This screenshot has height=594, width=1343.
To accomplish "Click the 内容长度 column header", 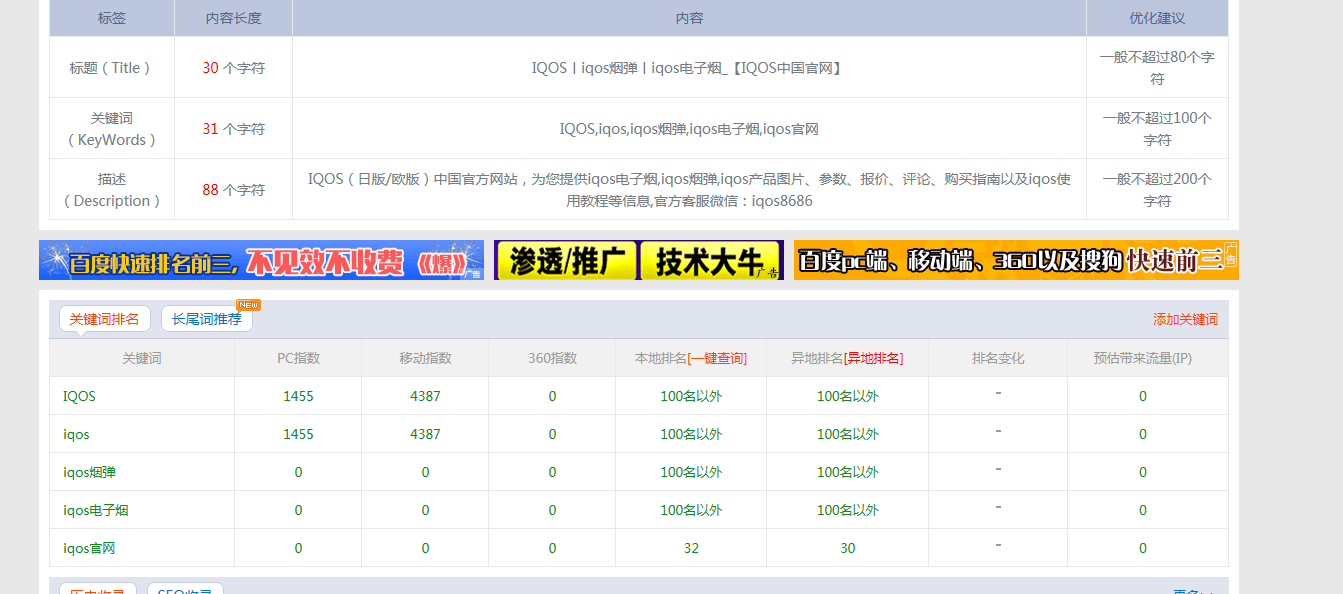I will click(x=233, y=19).
